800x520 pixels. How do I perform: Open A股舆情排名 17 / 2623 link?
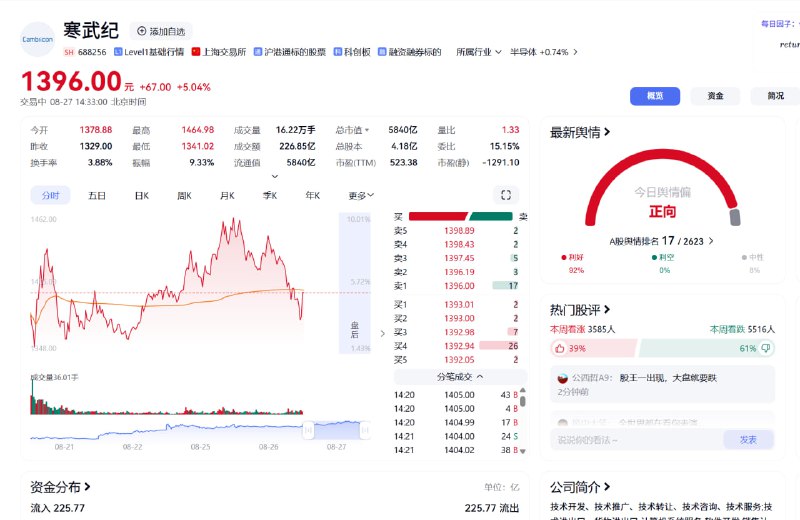661,241
